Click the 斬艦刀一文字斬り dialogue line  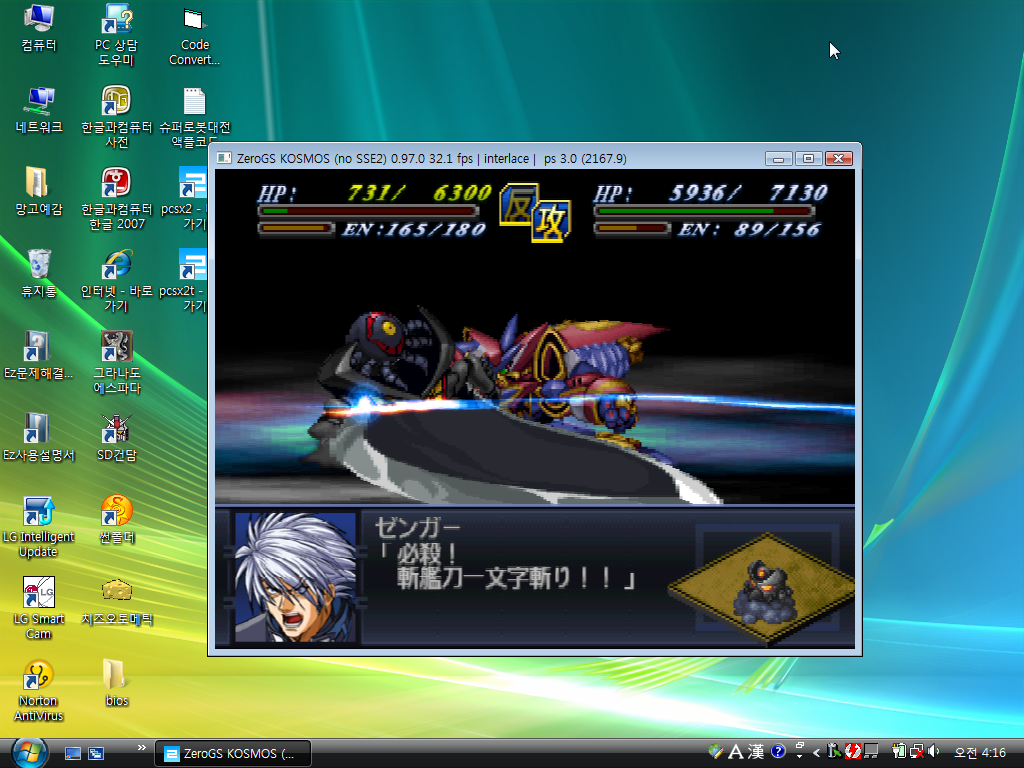click(516, 578)
